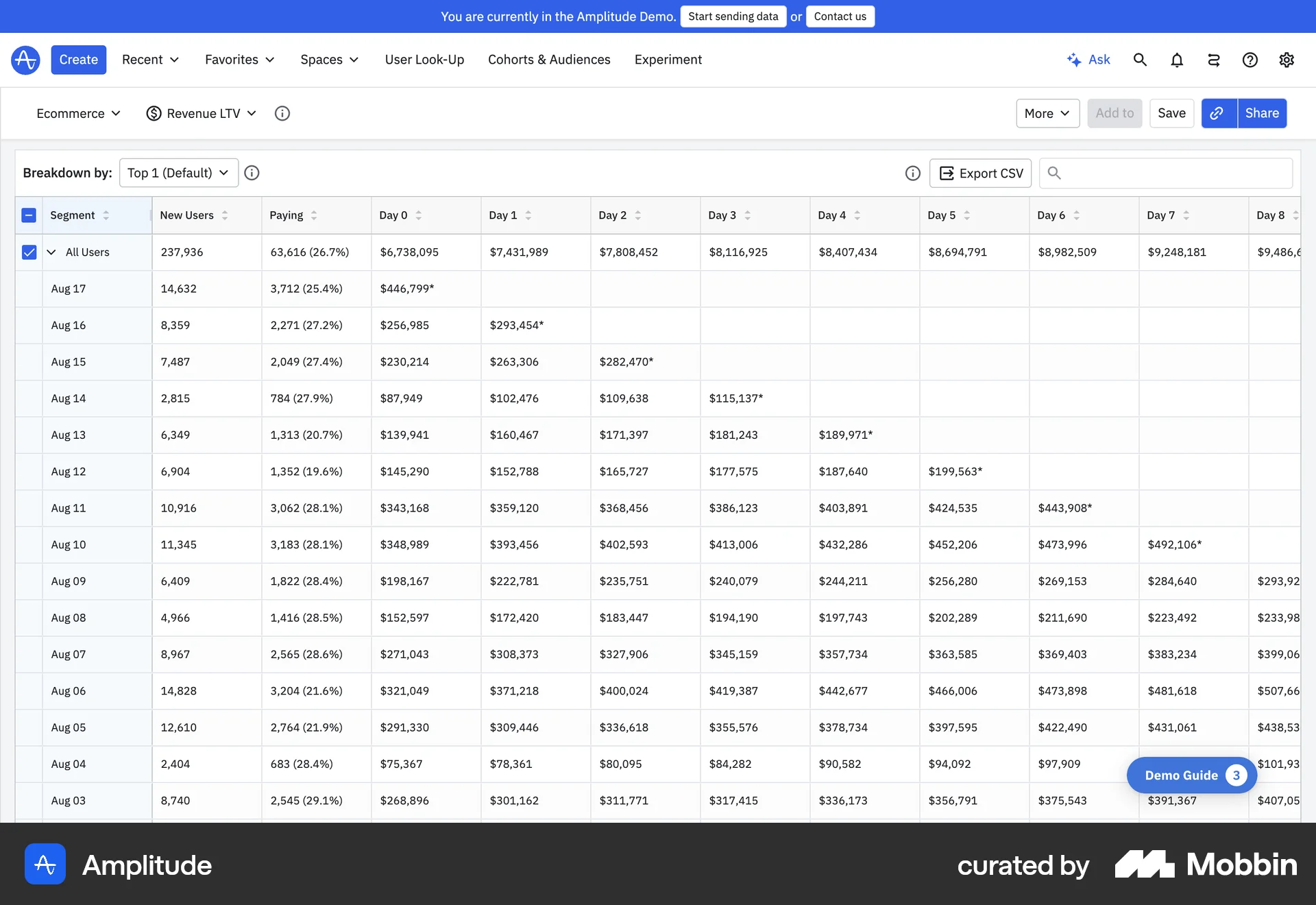This screenshot has height=905, width=1316.
Task: Click the copy link icon button
Action: pyautogui.click(x=1217, y=113)
